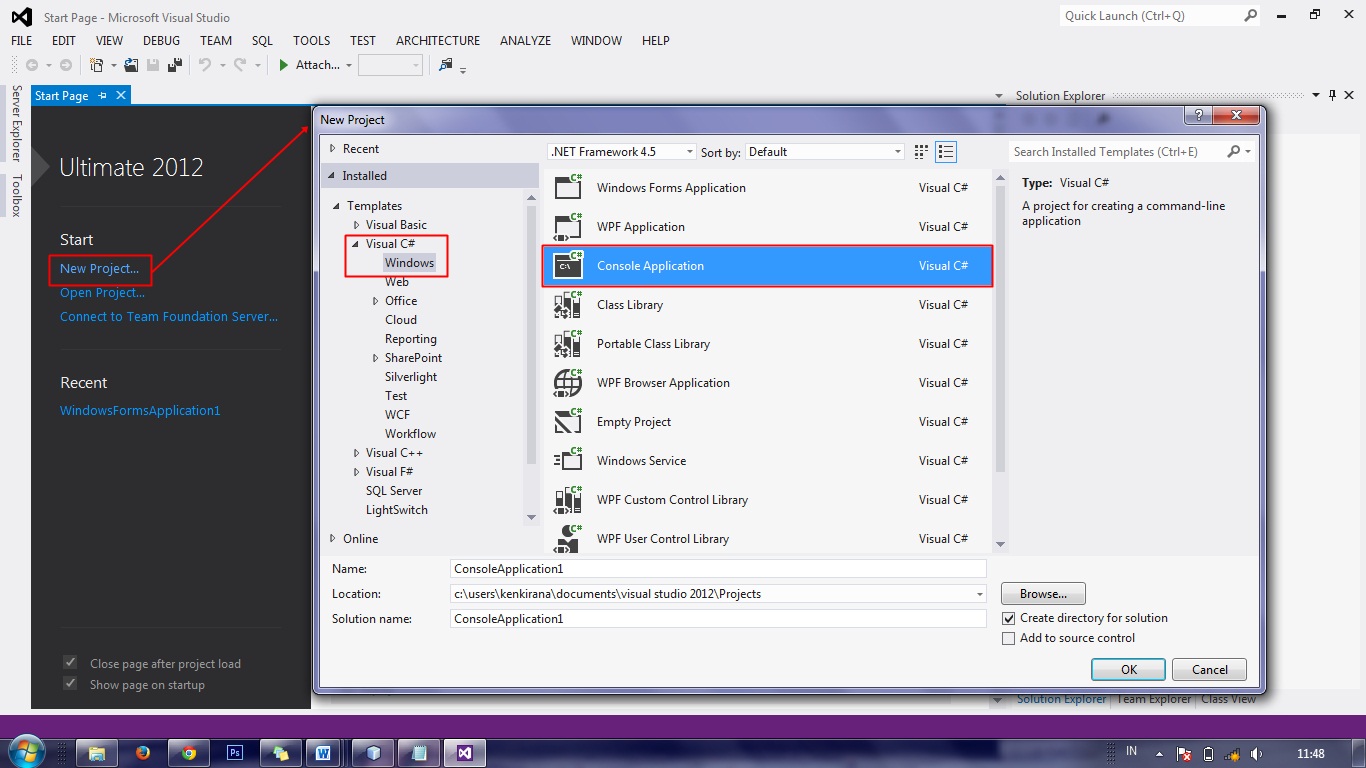Toggle Close page after project load

70,663
